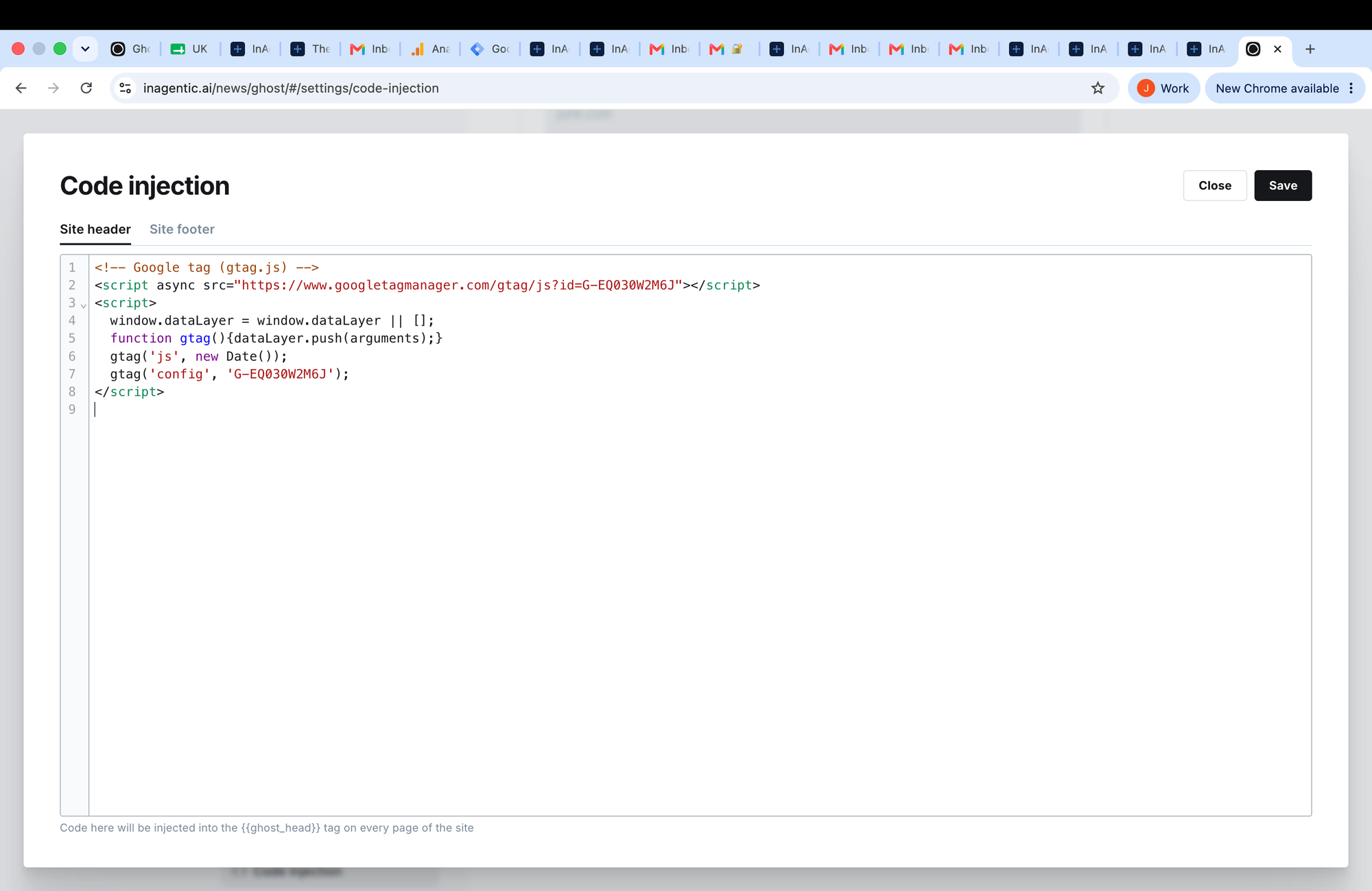View site information icon in address bar
The image size is (1372, 891).
click(x=126, y=88)
